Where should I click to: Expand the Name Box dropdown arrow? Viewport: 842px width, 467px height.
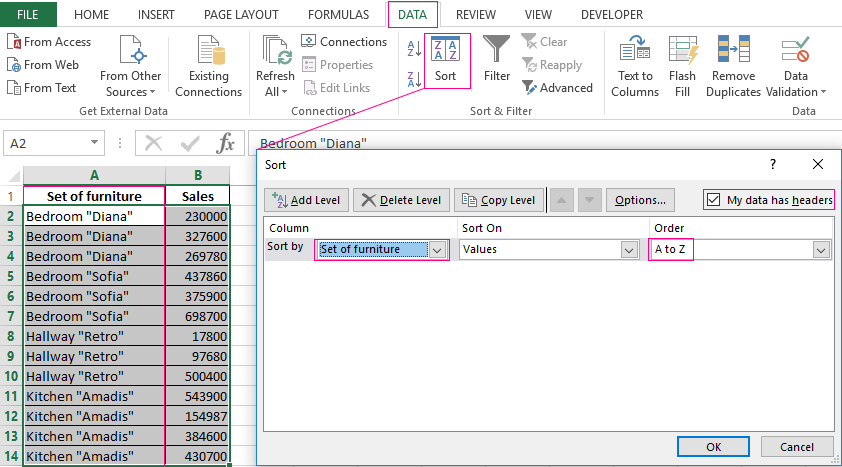(x=95, y=143)
